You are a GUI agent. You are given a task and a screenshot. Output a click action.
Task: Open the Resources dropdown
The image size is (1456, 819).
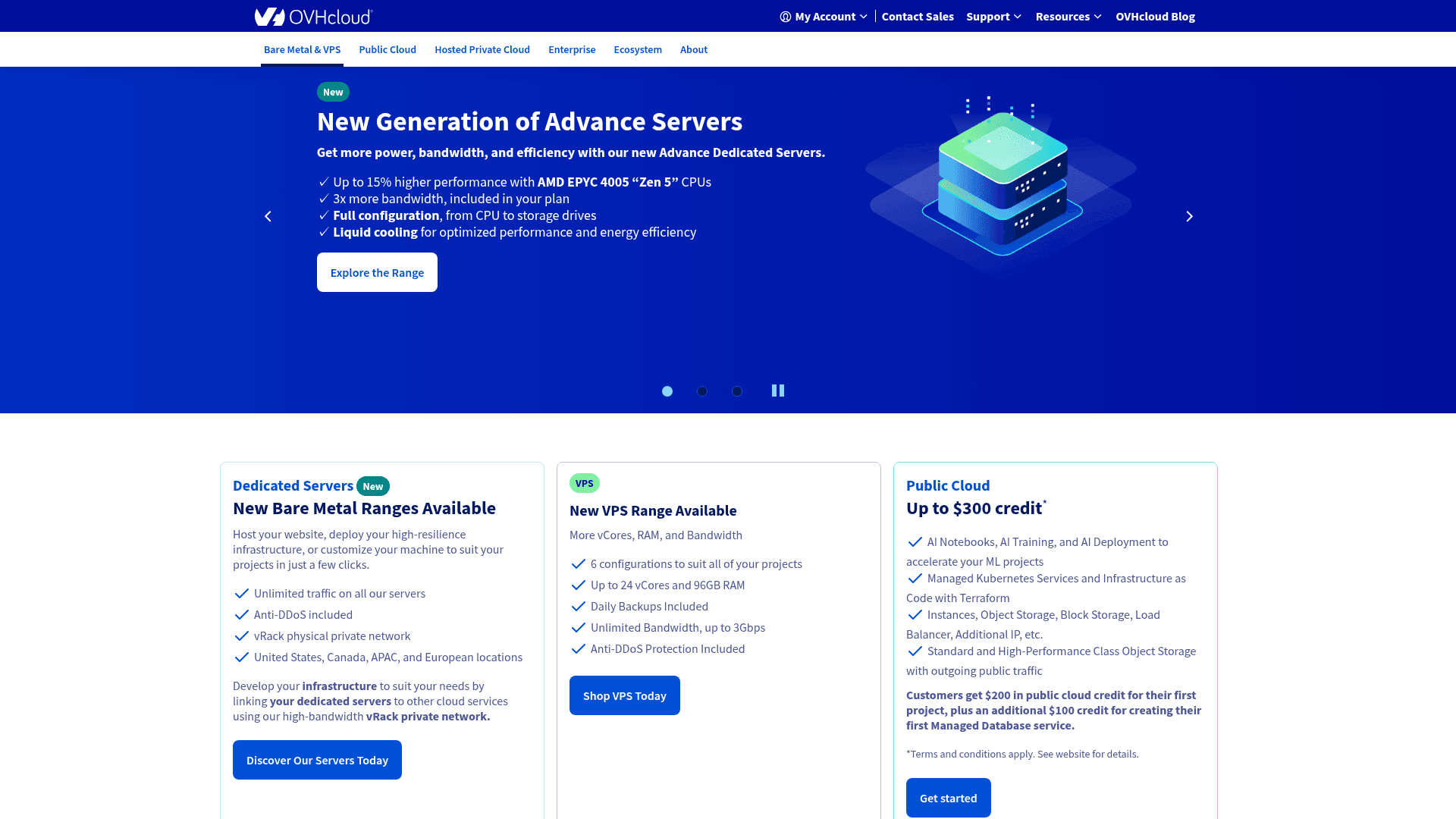pos(1068,16)
